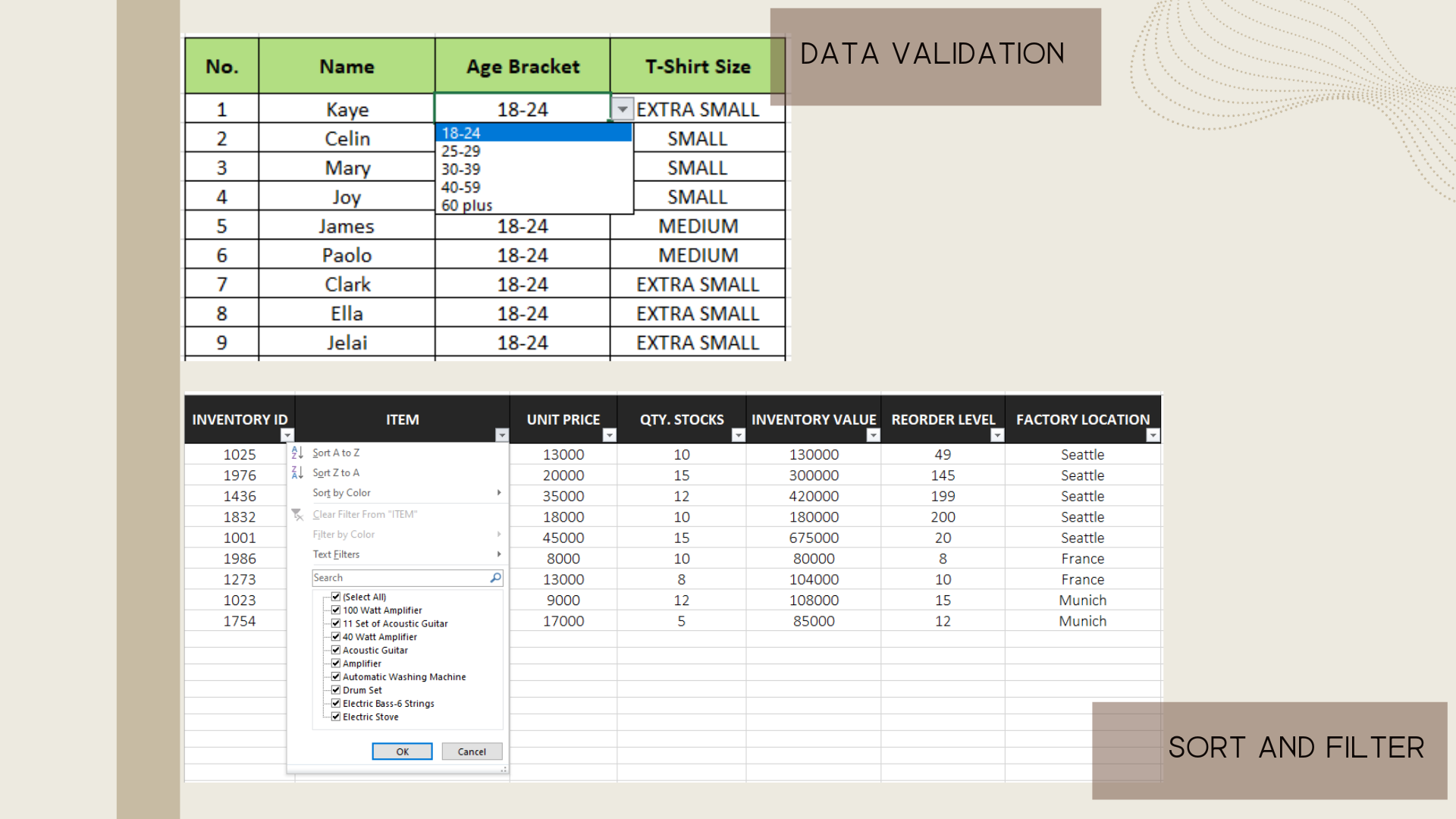Confirm filter with OK button

[402, 752]
